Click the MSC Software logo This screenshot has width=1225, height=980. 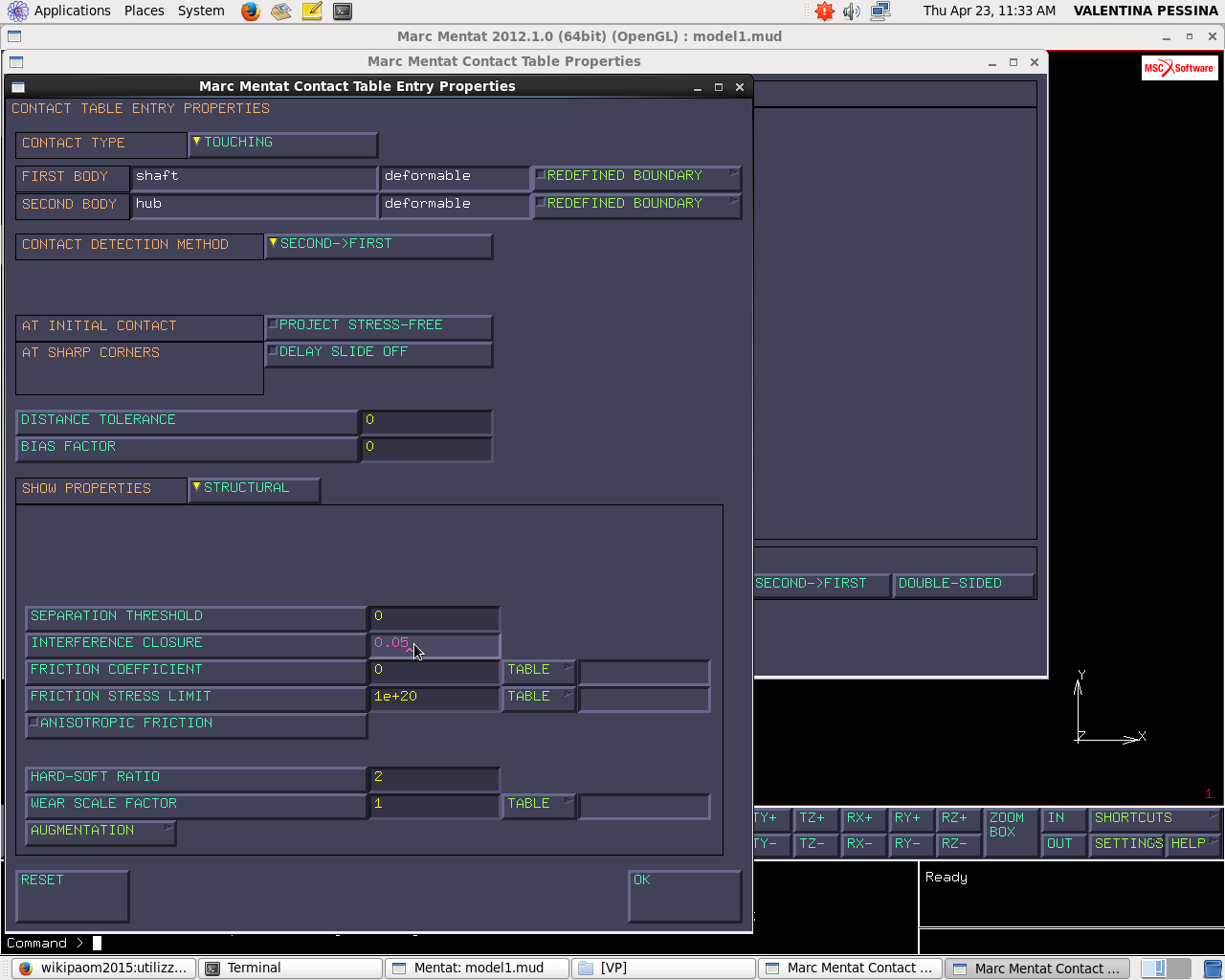[x=1179, y=68]
